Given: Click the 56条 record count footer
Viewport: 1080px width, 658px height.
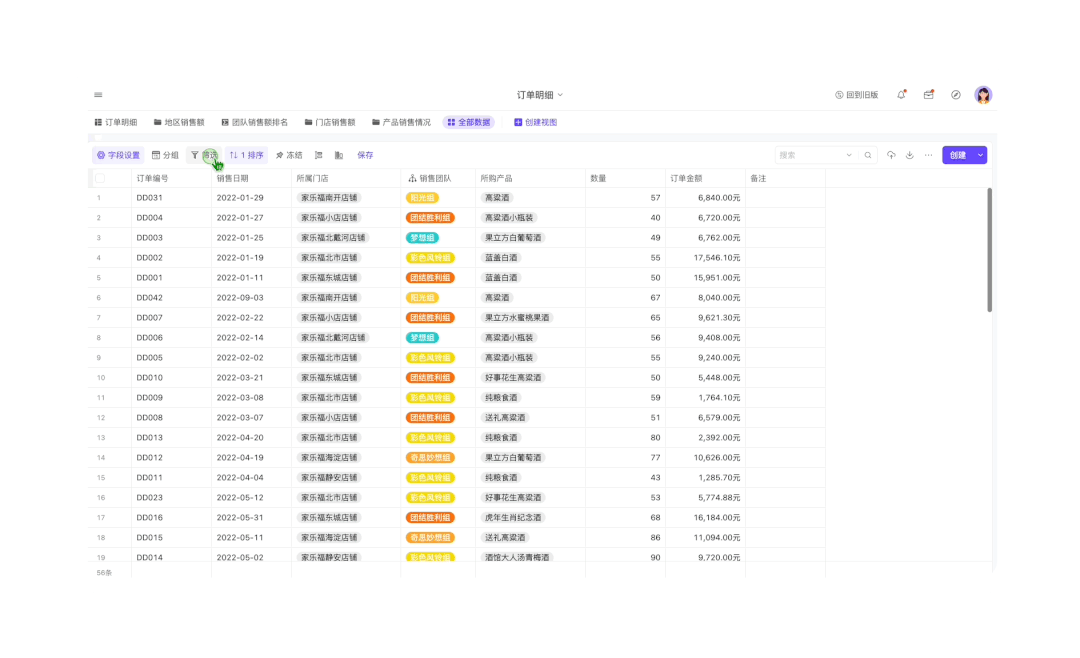Looking at the screenshot, I should click(x=104, y=573).
